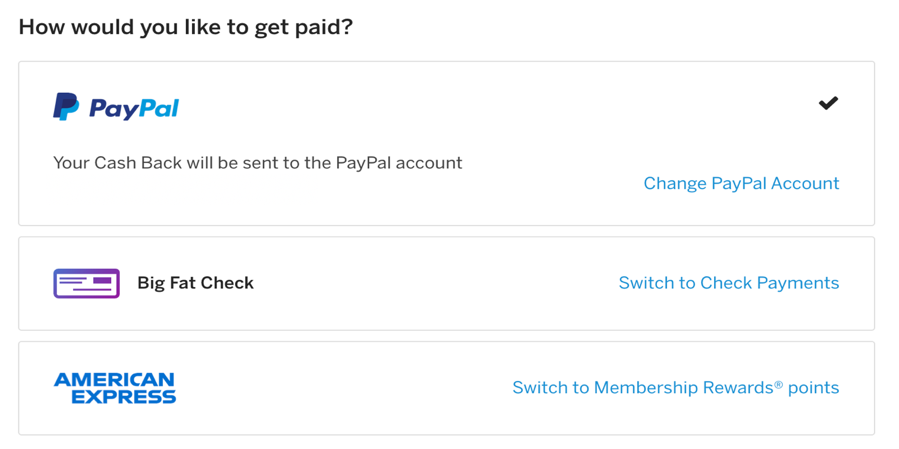Click the purple check icon
This screenshot has height=449, width=899.
pos(86,283)
